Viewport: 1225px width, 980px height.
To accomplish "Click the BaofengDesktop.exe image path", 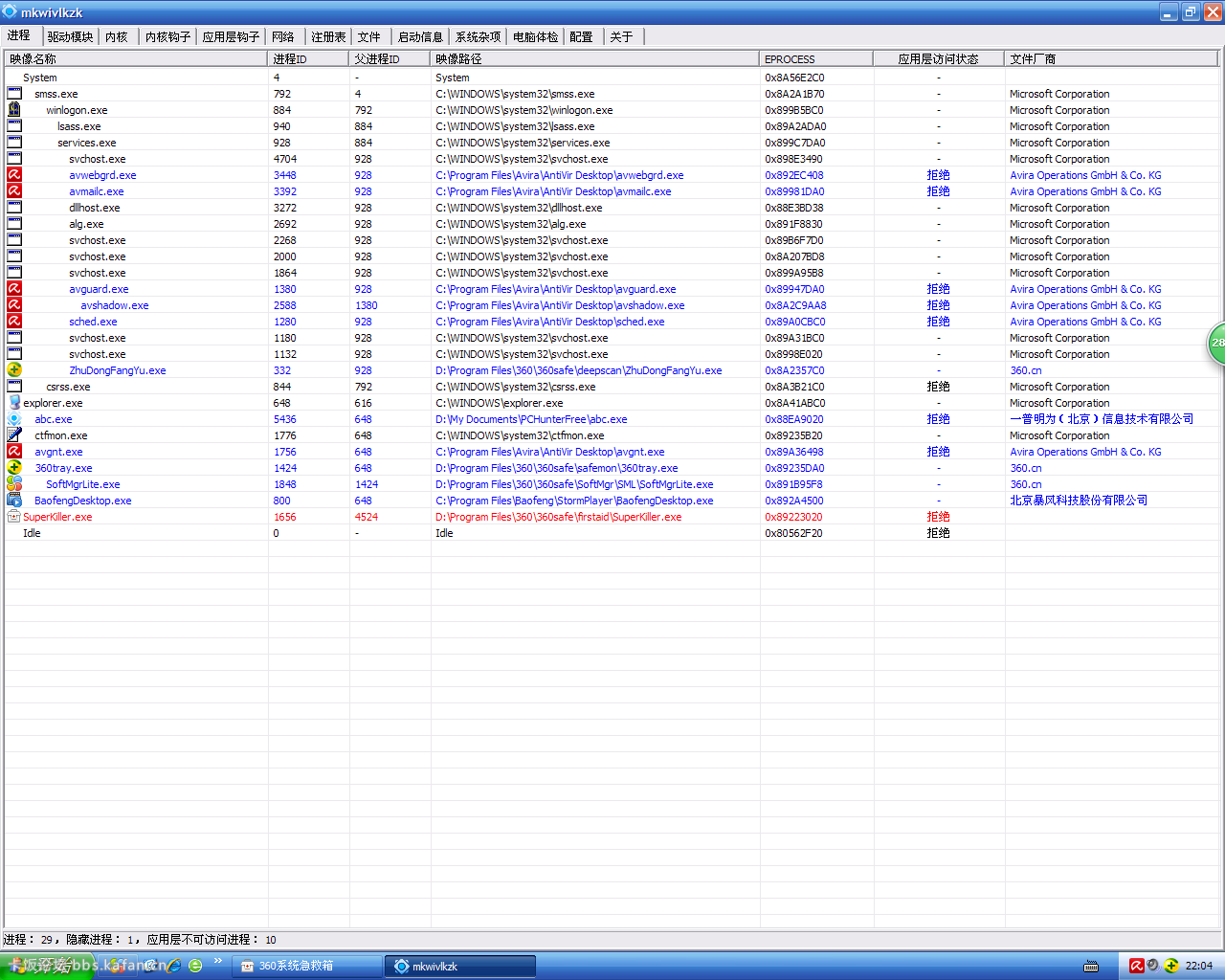I will 574,501.
